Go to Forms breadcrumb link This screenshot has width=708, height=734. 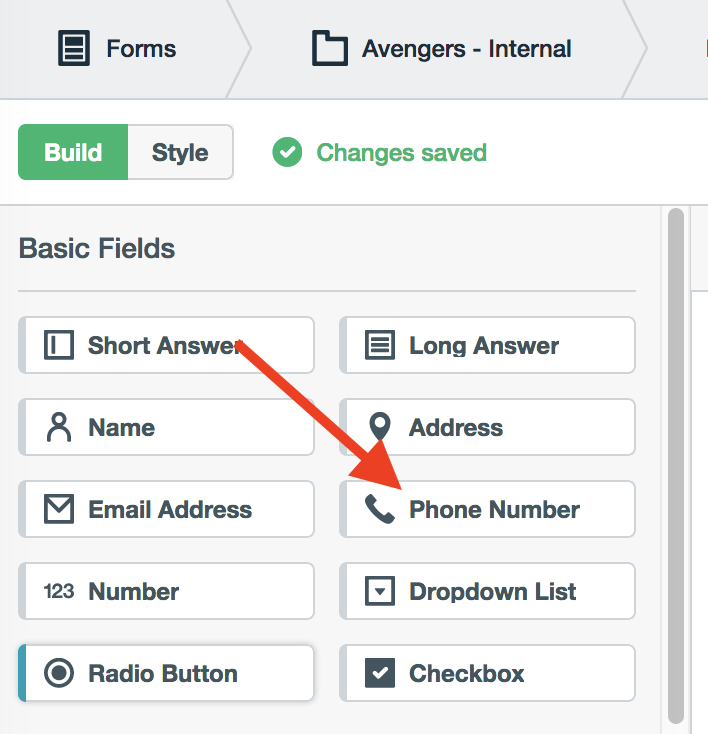point(141,48)
